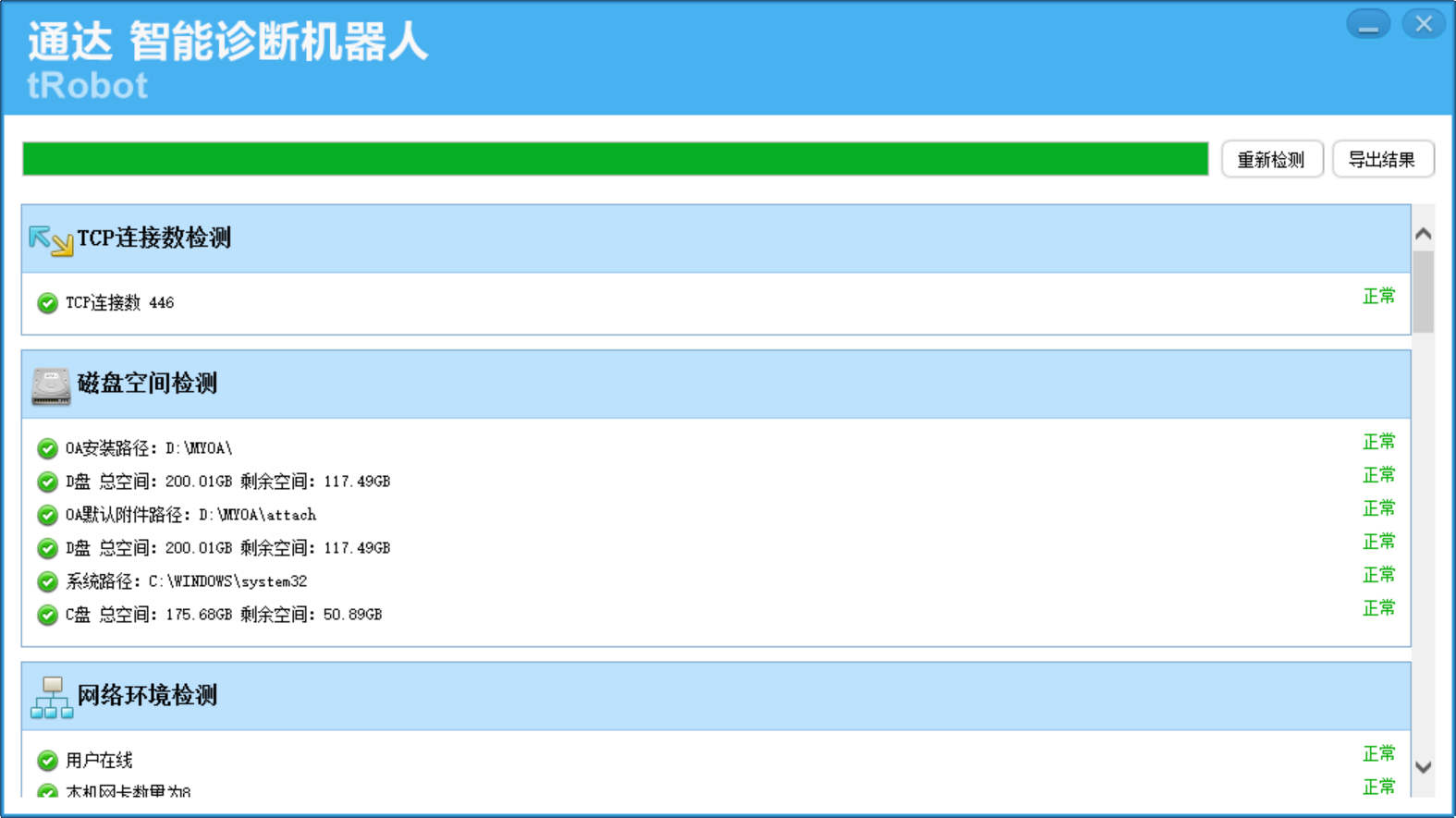Click the vertical scrollbar thumb
This screenshot has width=1456, height=818.
[1423, 291]
